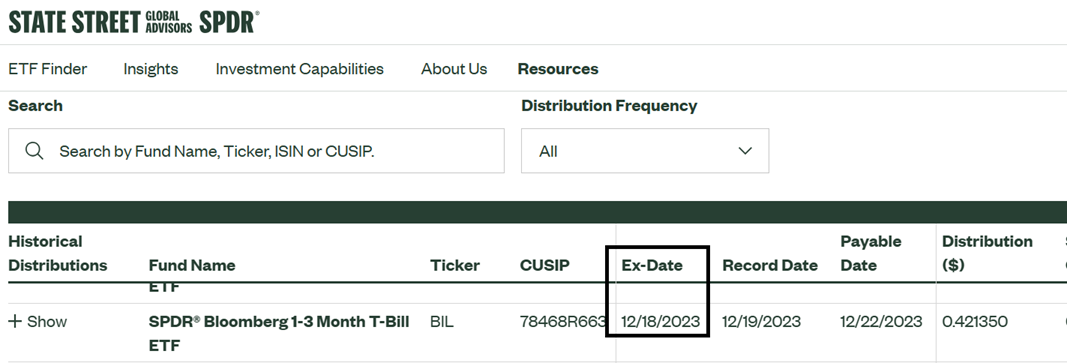Click the magnifier icon in the search box
The image size is (1067, 363).
pos(34,151)
